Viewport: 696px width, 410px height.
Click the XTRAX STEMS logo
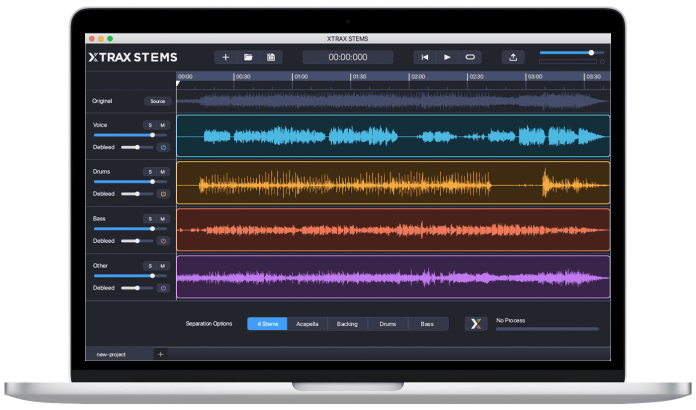(133, 57)
